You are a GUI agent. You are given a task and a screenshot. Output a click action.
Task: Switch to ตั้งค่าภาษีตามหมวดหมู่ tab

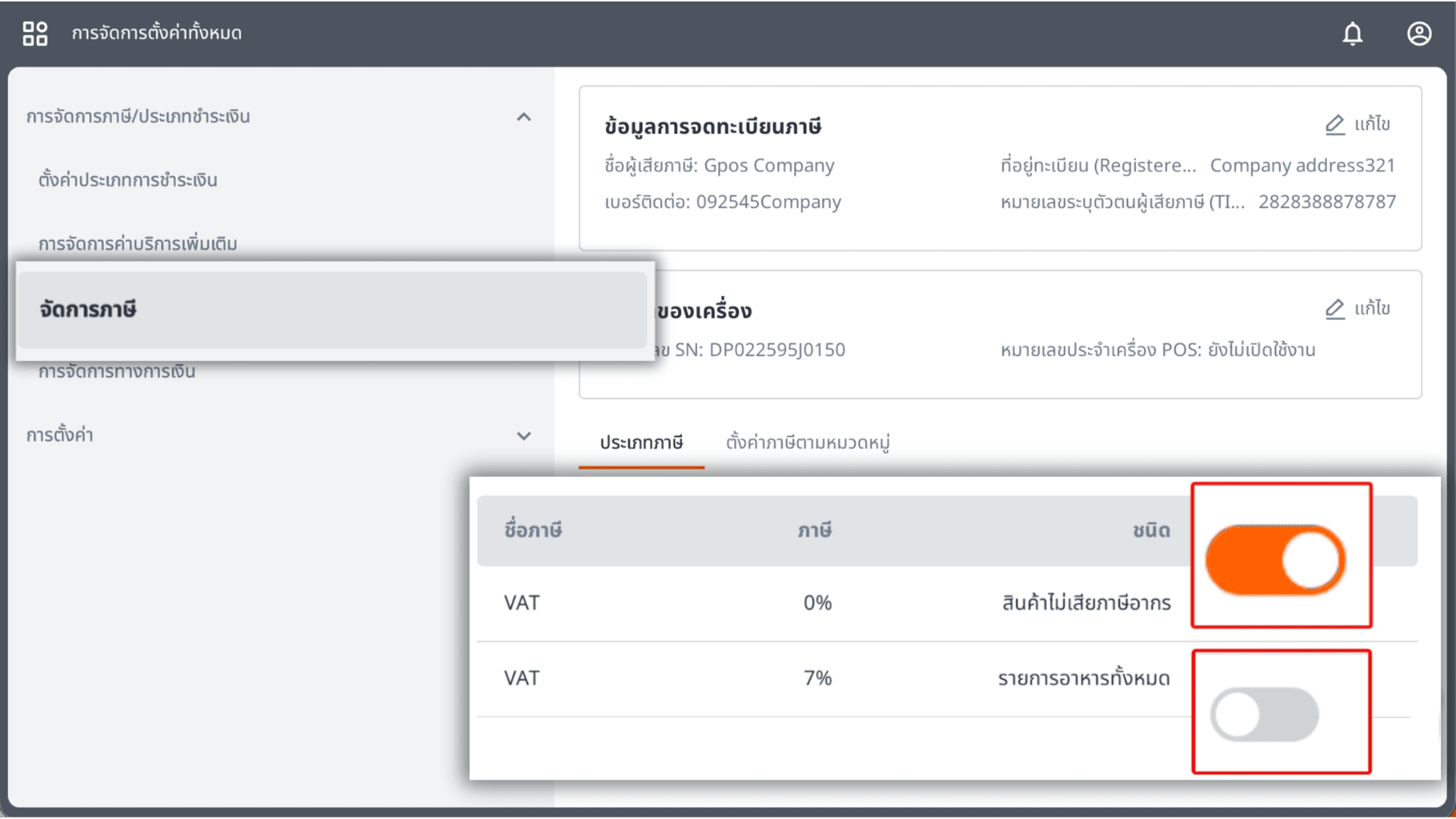(x=808, y=443)
